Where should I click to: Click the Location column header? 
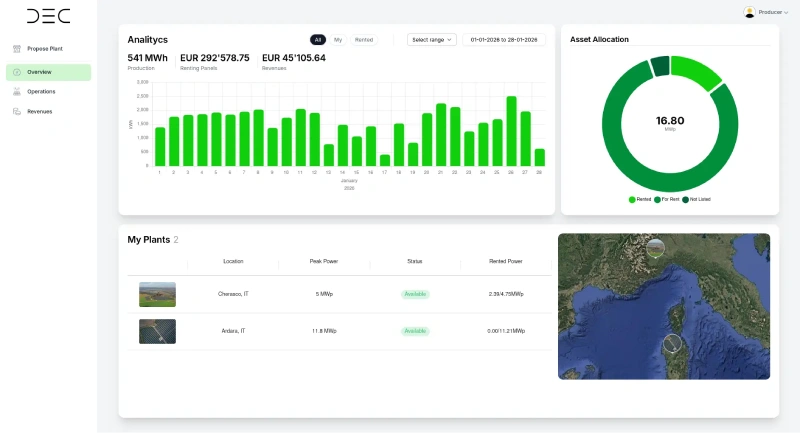pos(233,261)
